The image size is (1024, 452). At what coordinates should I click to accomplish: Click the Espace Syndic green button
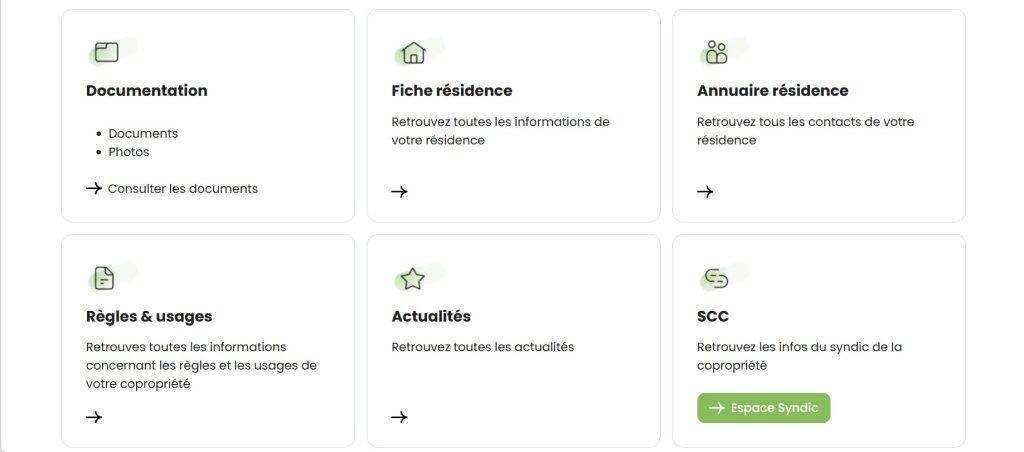click(x=763, y=408)
